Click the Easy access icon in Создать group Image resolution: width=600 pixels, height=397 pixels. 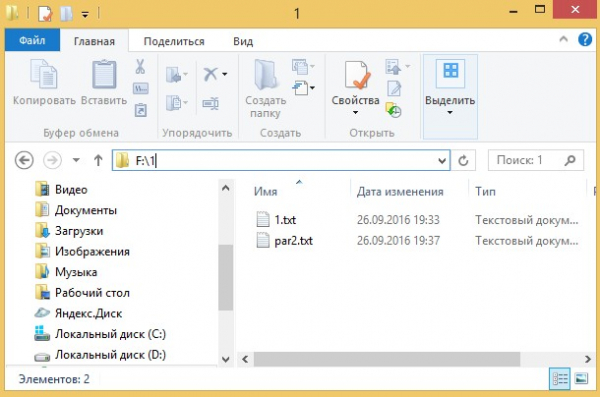pos(301,88)
